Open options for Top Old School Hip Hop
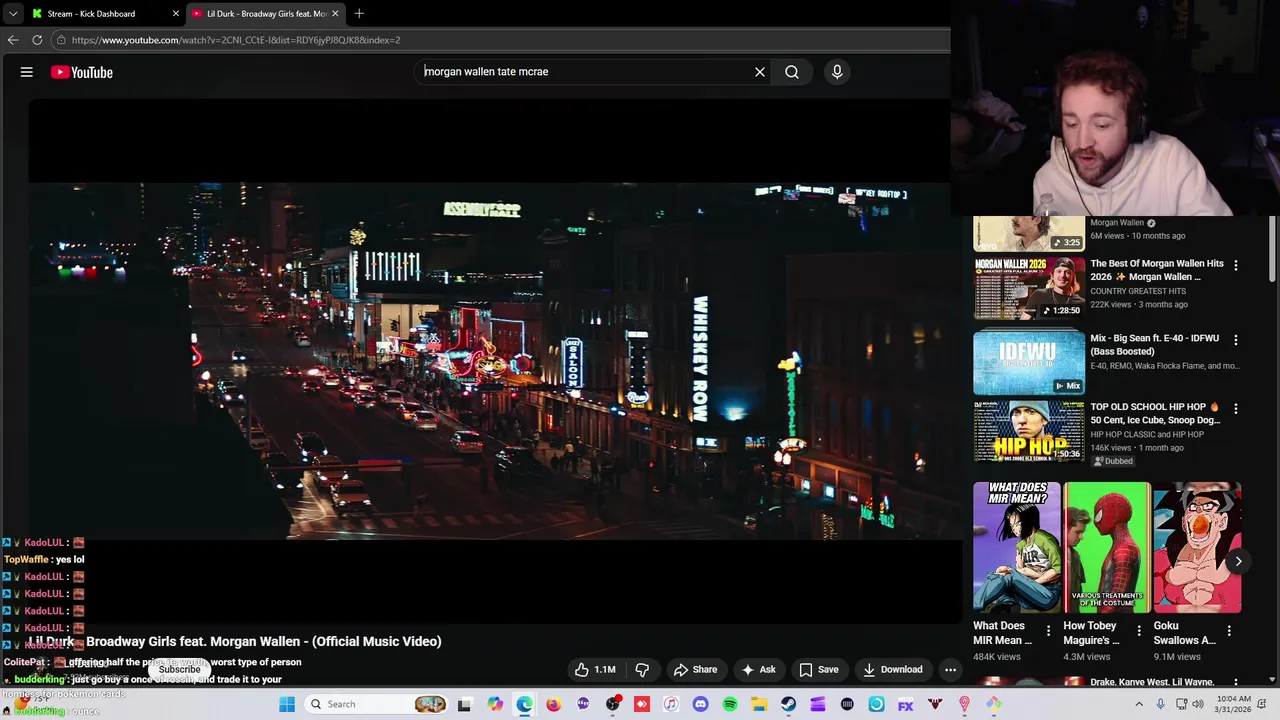1280x720 pixels. coord(1236,409)
